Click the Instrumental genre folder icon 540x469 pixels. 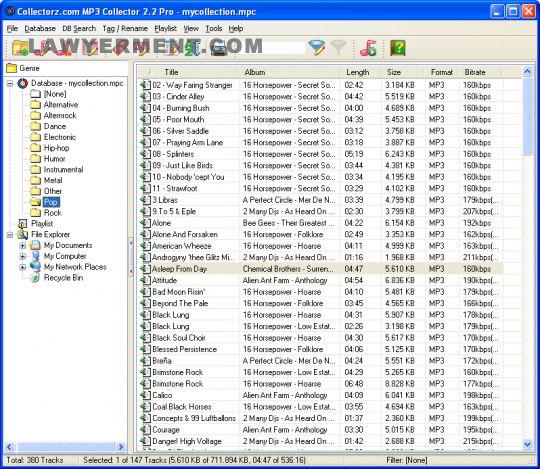tap(35, 169)
